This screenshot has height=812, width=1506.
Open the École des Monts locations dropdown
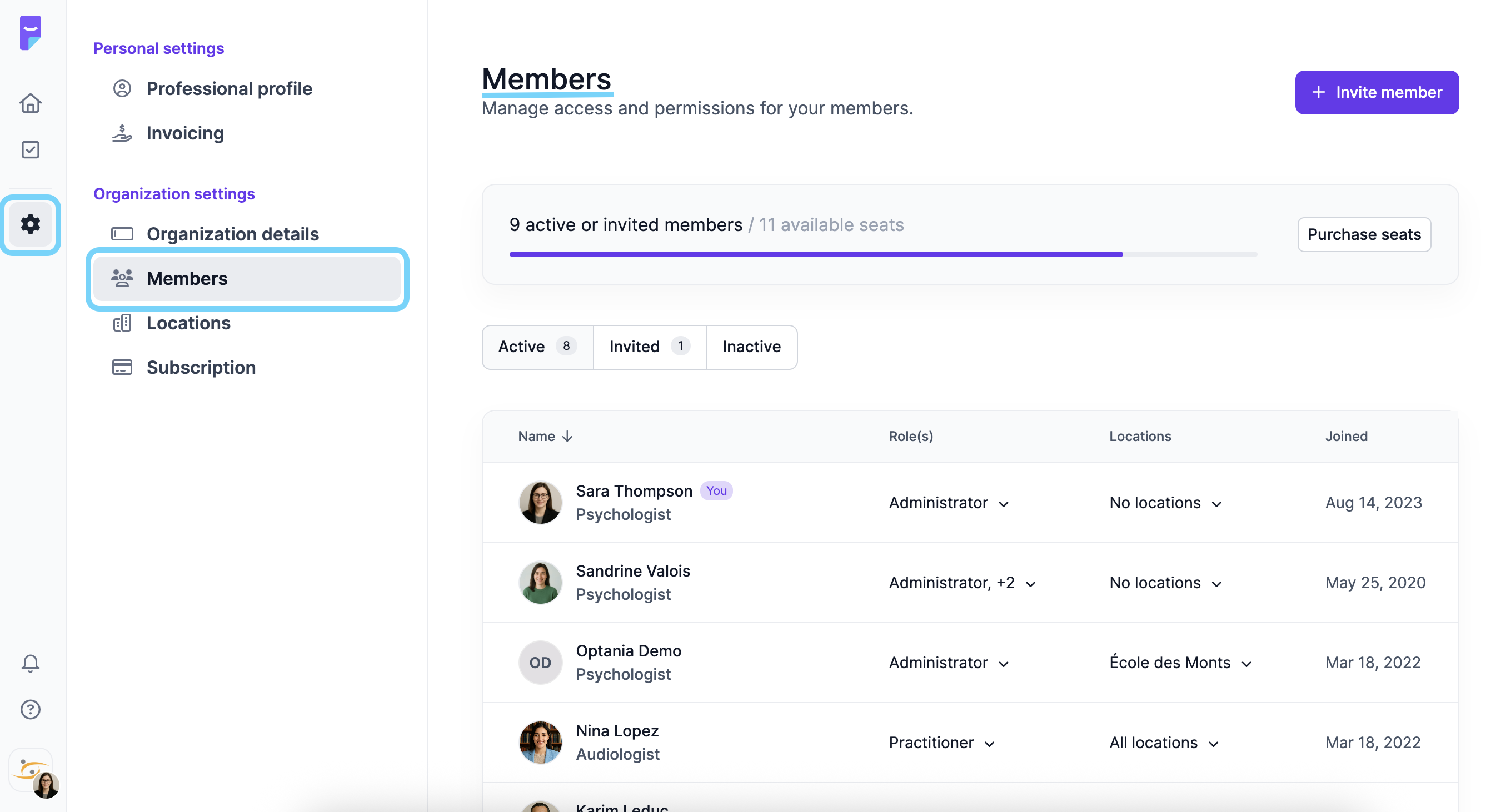1180,663
